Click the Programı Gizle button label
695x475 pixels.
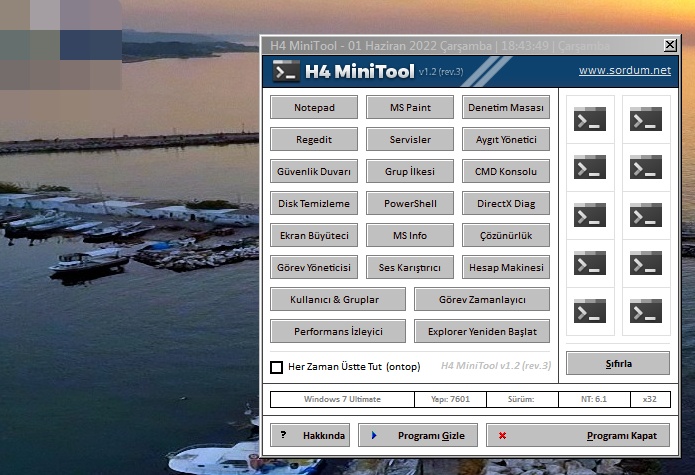click(431, 436)
